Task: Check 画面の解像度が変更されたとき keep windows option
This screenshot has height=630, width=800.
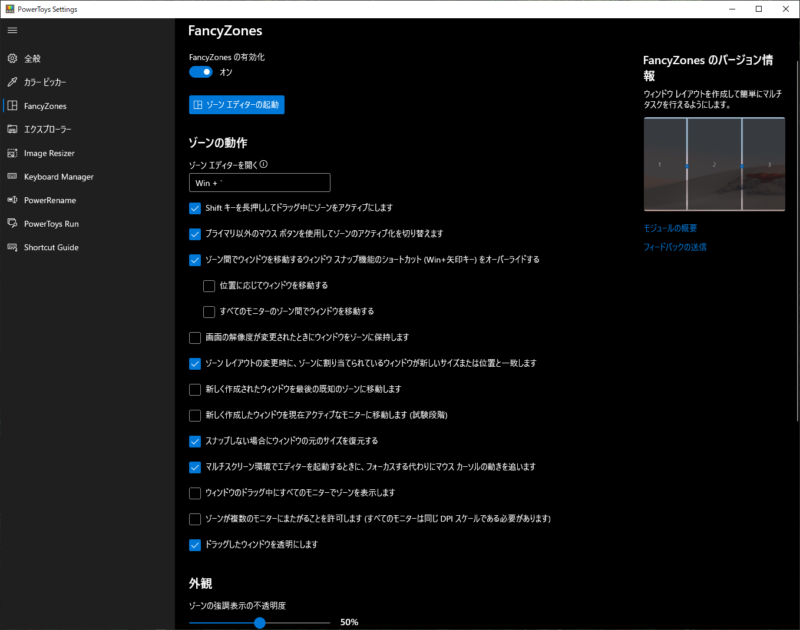Action: (x=195, y=338)
